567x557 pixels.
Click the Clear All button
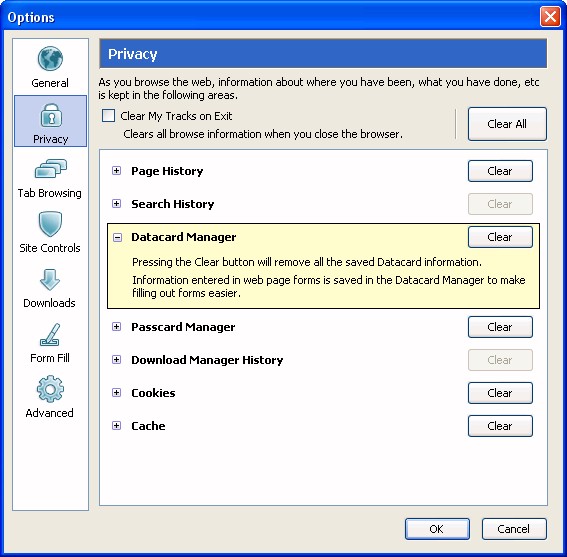click(507, 124)
